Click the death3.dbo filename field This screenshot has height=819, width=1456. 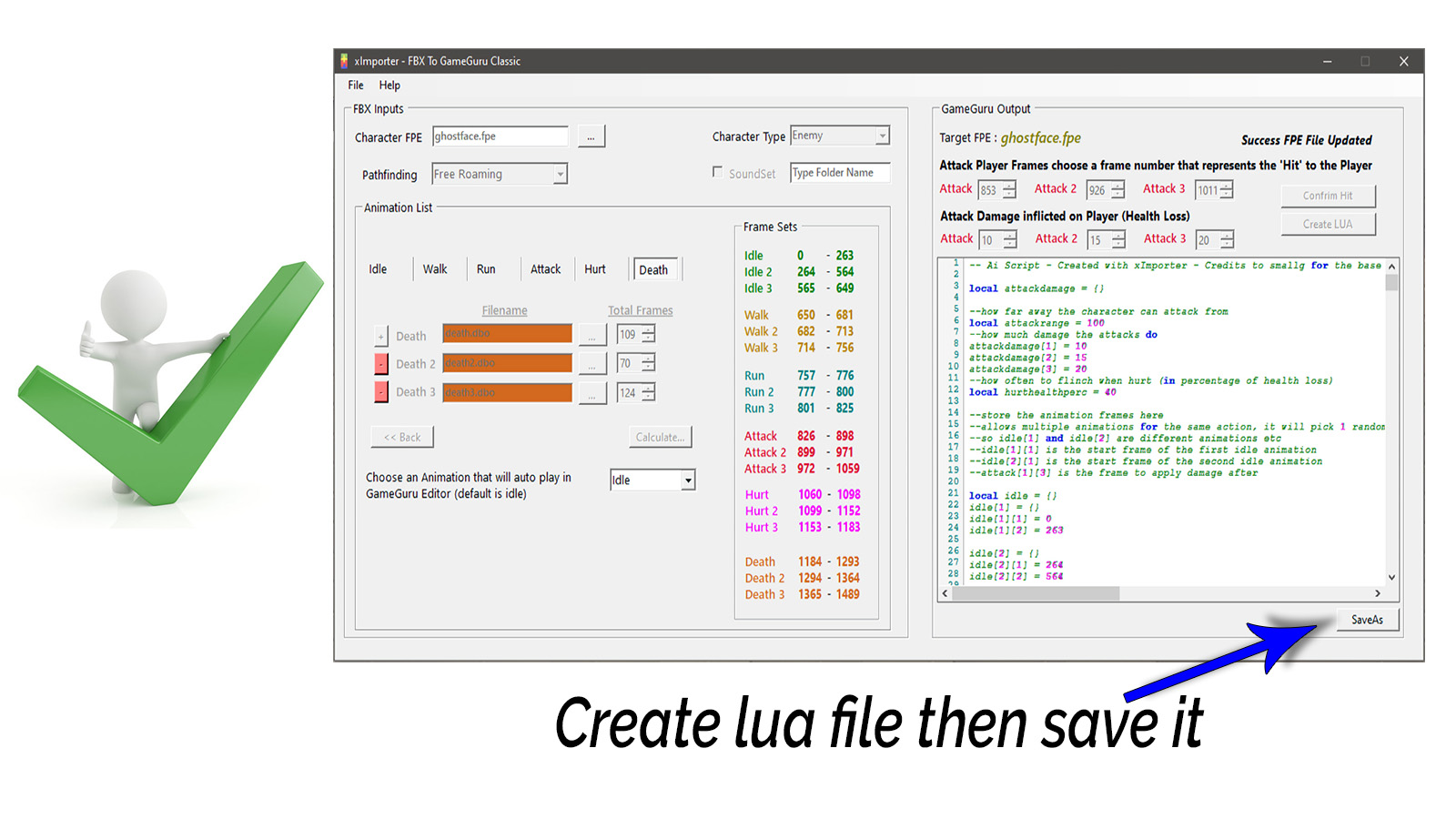pyautogui.click(x=508, y=392)
